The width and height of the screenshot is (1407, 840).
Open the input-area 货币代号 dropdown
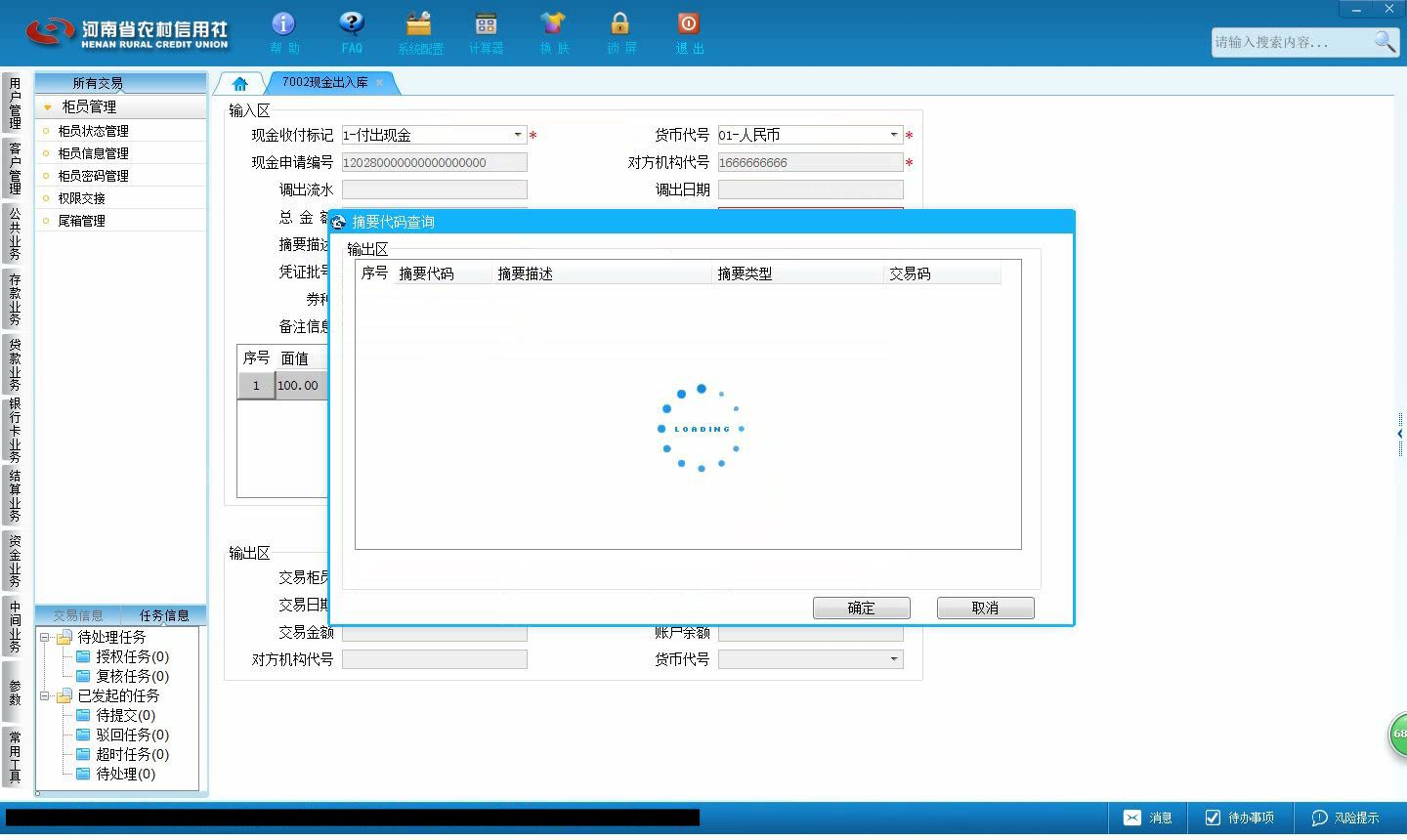click(x=894, y=135)
